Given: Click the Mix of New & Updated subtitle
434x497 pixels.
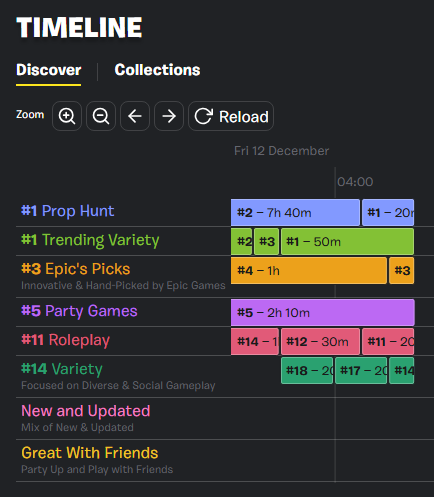Looking at the screenshot, I should coord(77,428).
